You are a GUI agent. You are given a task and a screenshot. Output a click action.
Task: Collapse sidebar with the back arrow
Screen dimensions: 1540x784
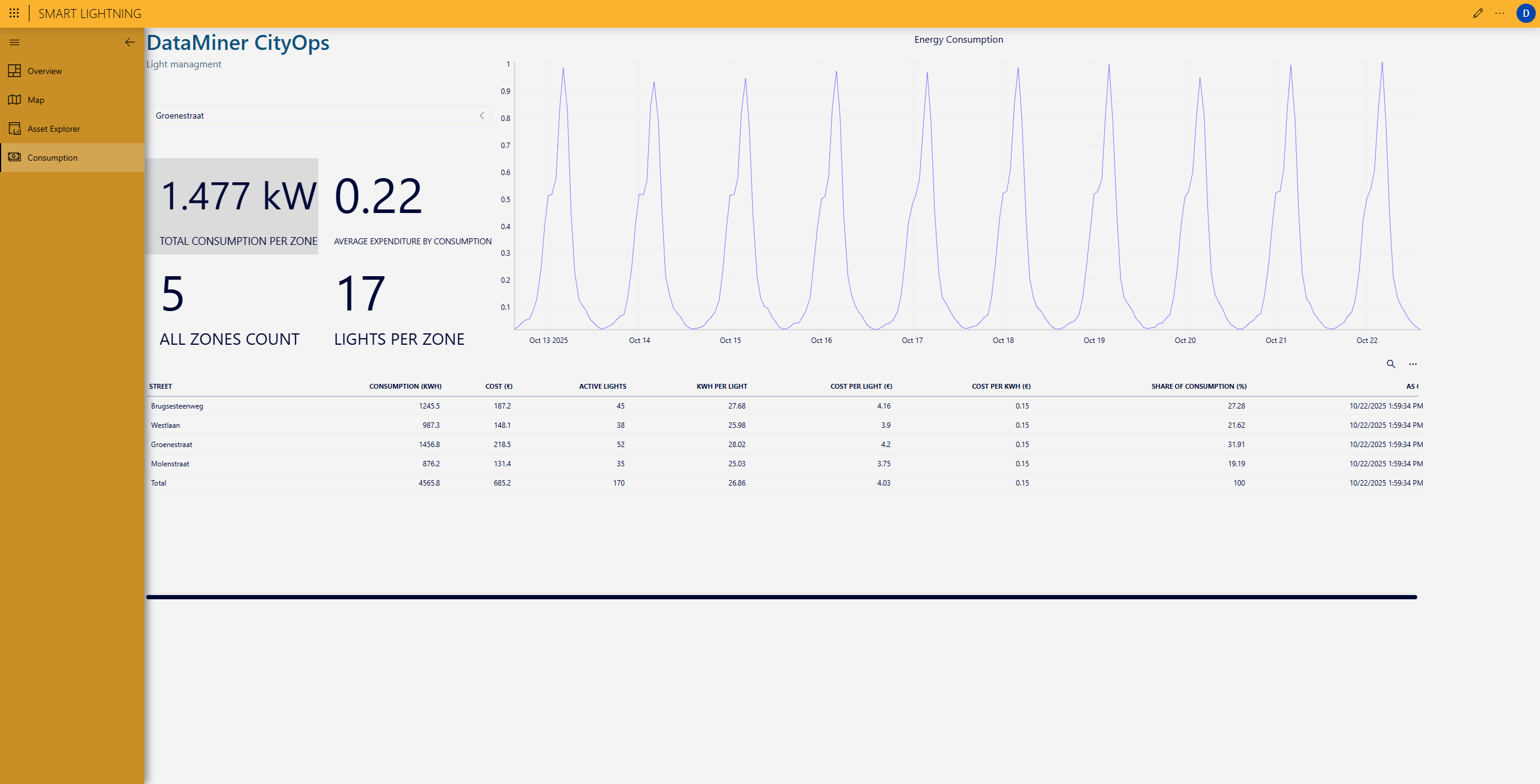129,42
